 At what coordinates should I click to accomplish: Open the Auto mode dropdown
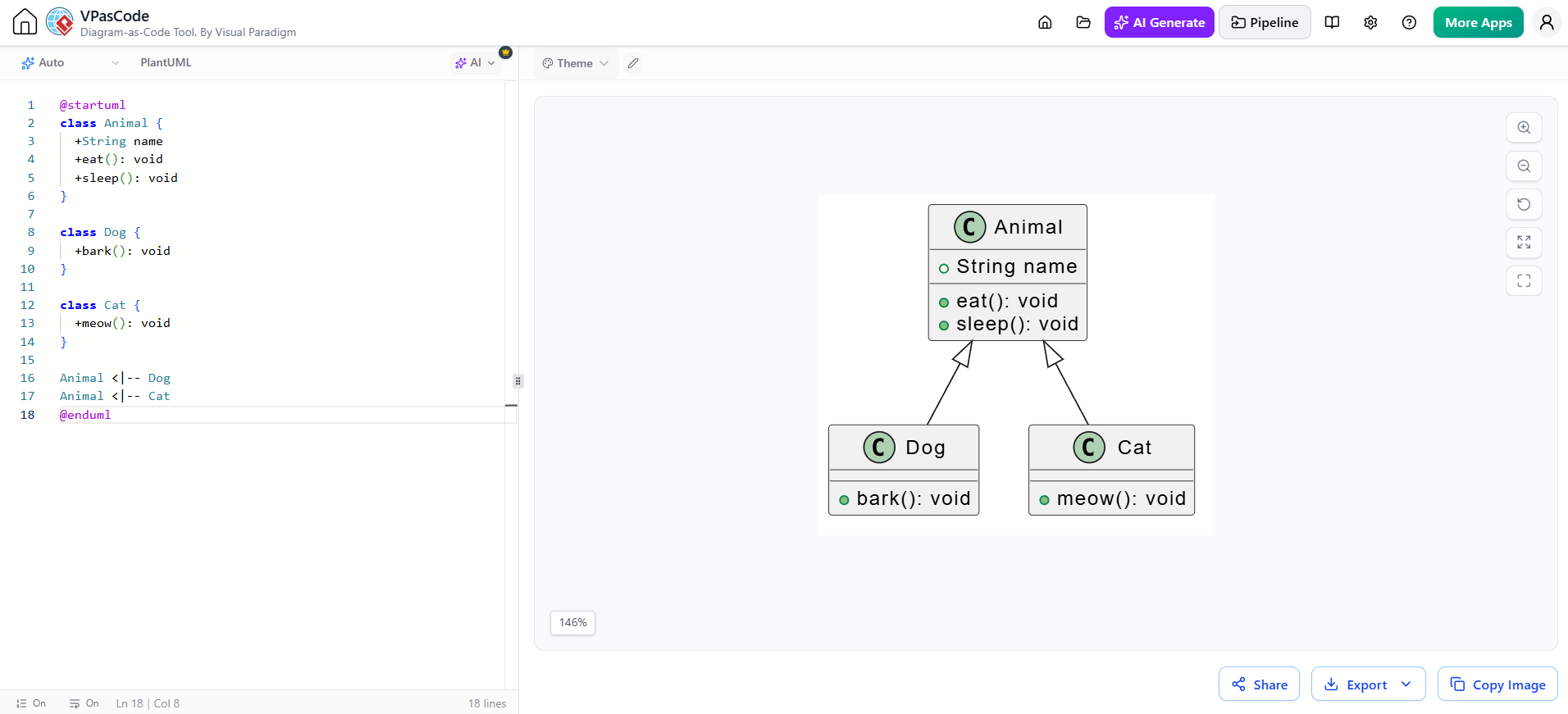click(x=70, y=63)
